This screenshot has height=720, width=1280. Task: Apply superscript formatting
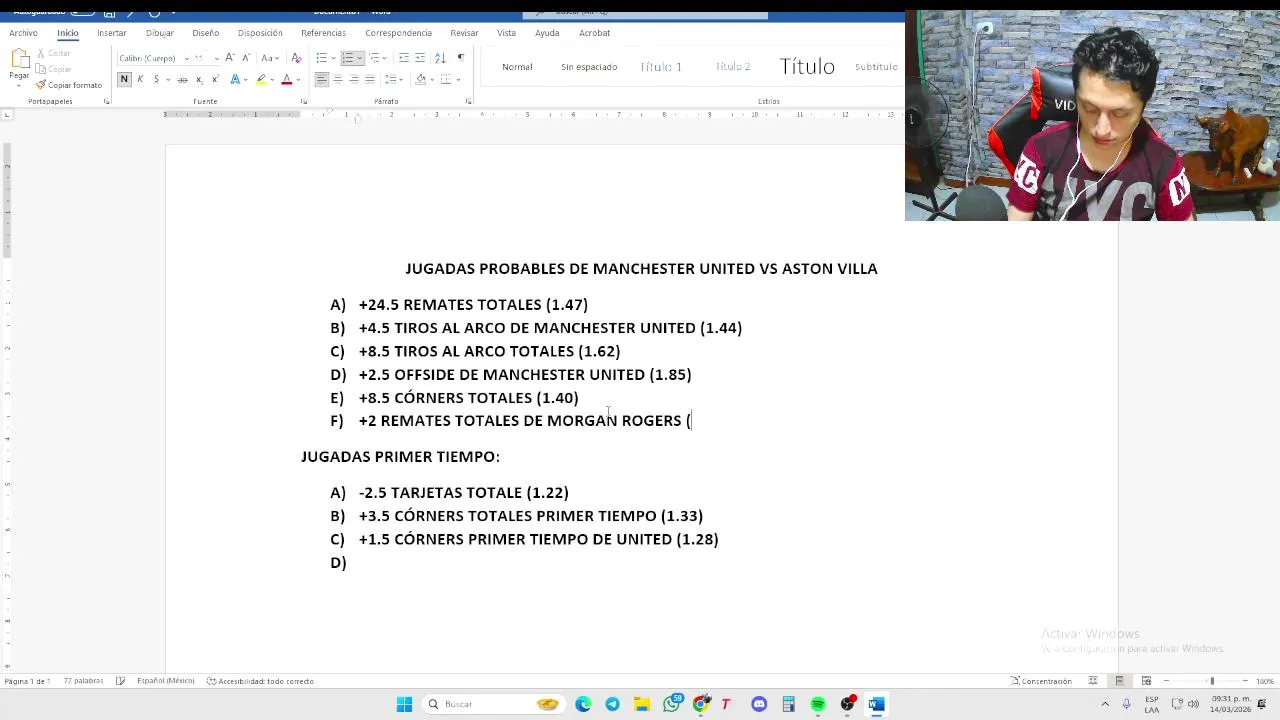pyautogui.click(x=214, y=79)
